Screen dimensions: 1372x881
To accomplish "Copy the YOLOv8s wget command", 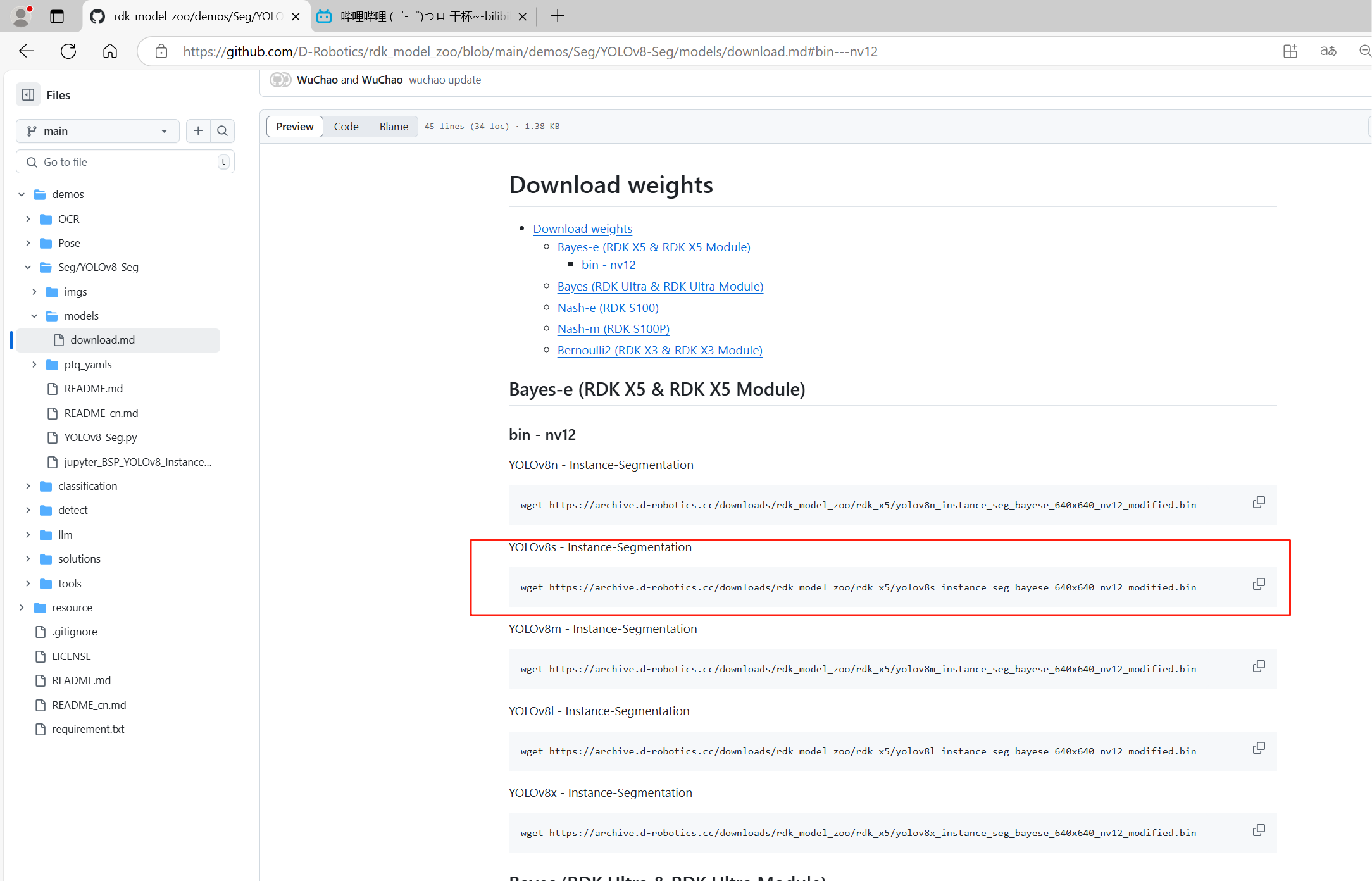I will [1259, 584].
